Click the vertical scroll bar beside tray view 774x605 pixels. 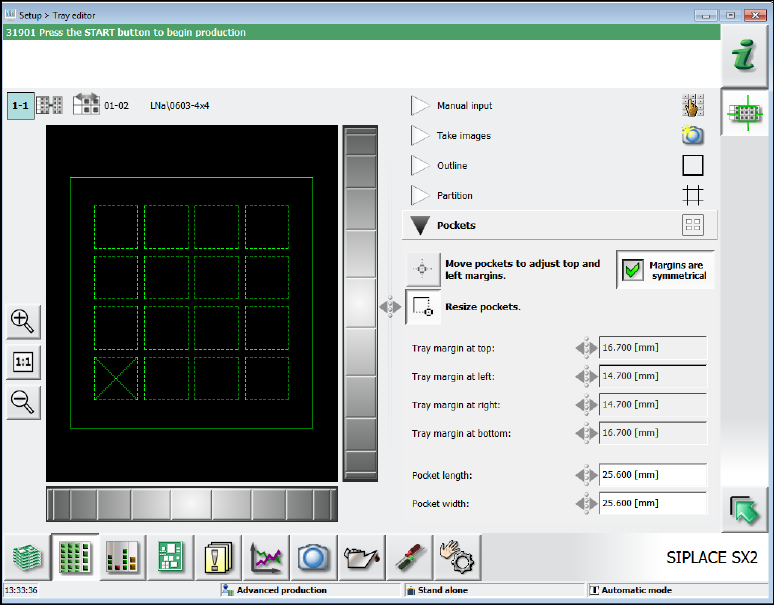(x=360, y=303)
